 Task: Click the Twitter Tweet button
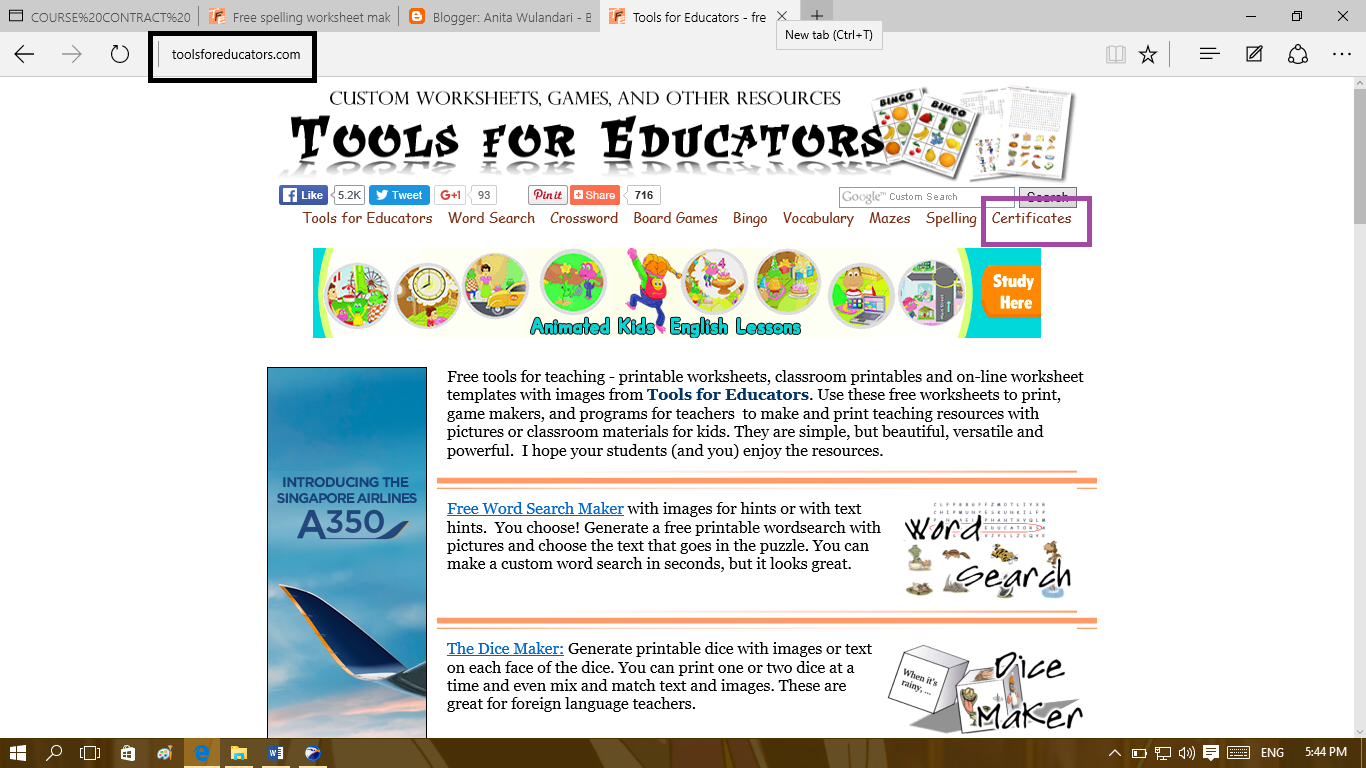tap(399, 195)
